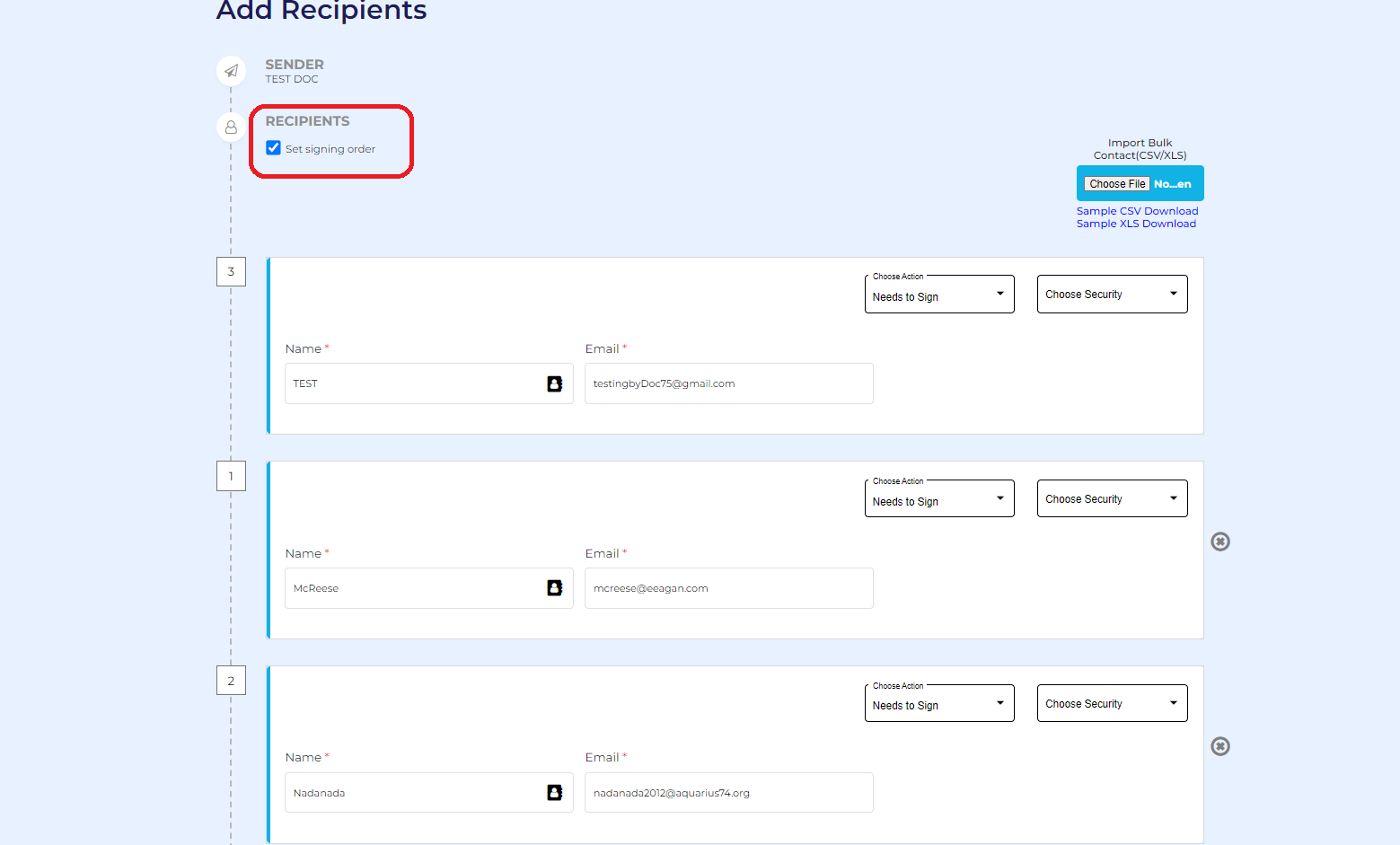Click the email field containing testingbyDoc75@gmail.com
The width and height of the screenshot is (1400, 845).
tap(728, 383)
